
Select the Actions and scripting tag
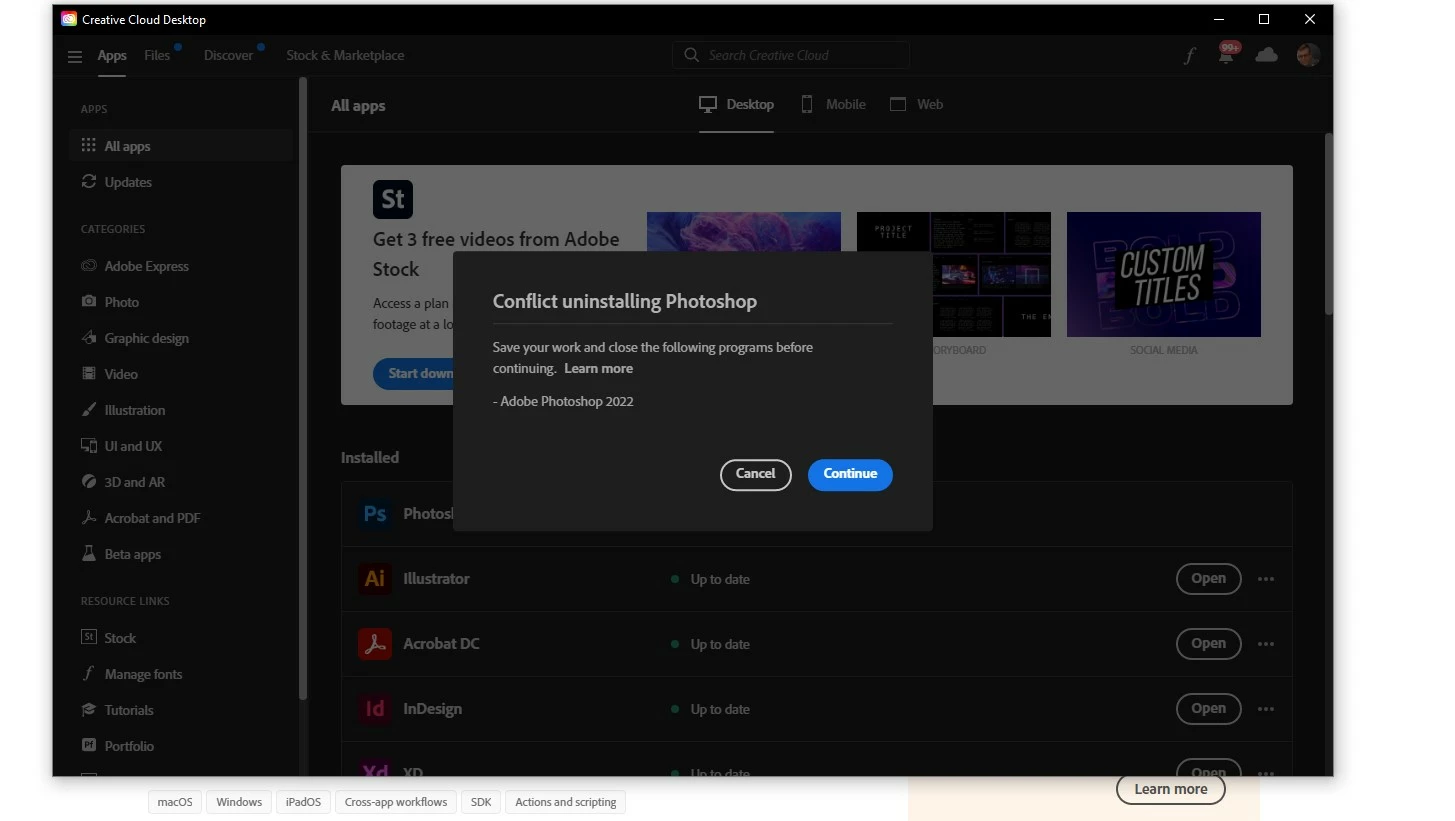566,802
